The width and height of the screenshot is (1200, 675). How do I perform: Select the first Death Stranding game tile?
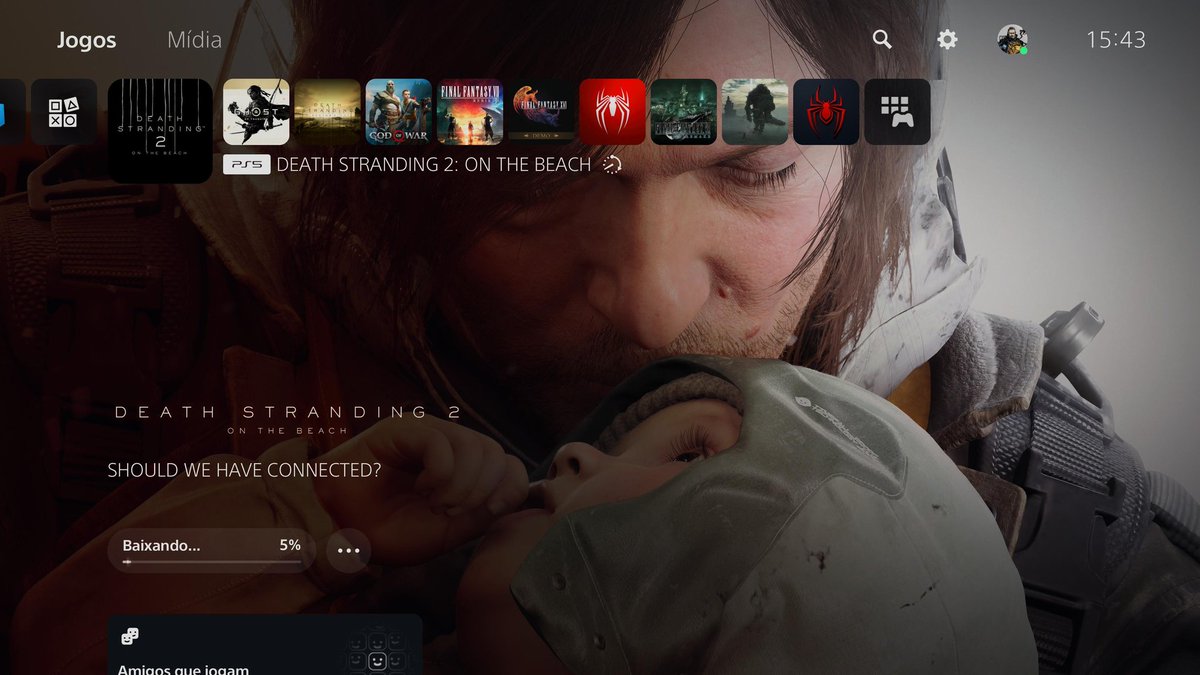327,112
